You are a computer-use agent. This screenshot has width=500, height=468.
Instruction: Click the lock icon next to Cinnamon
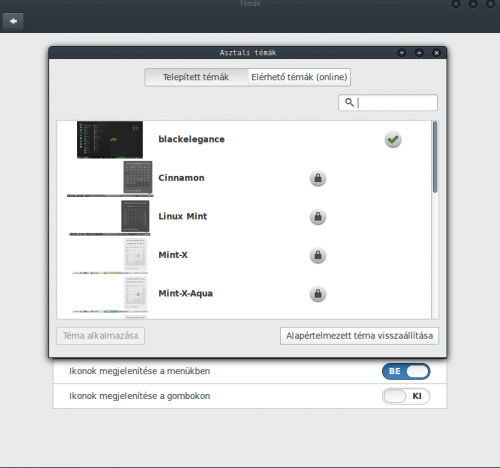318,178
